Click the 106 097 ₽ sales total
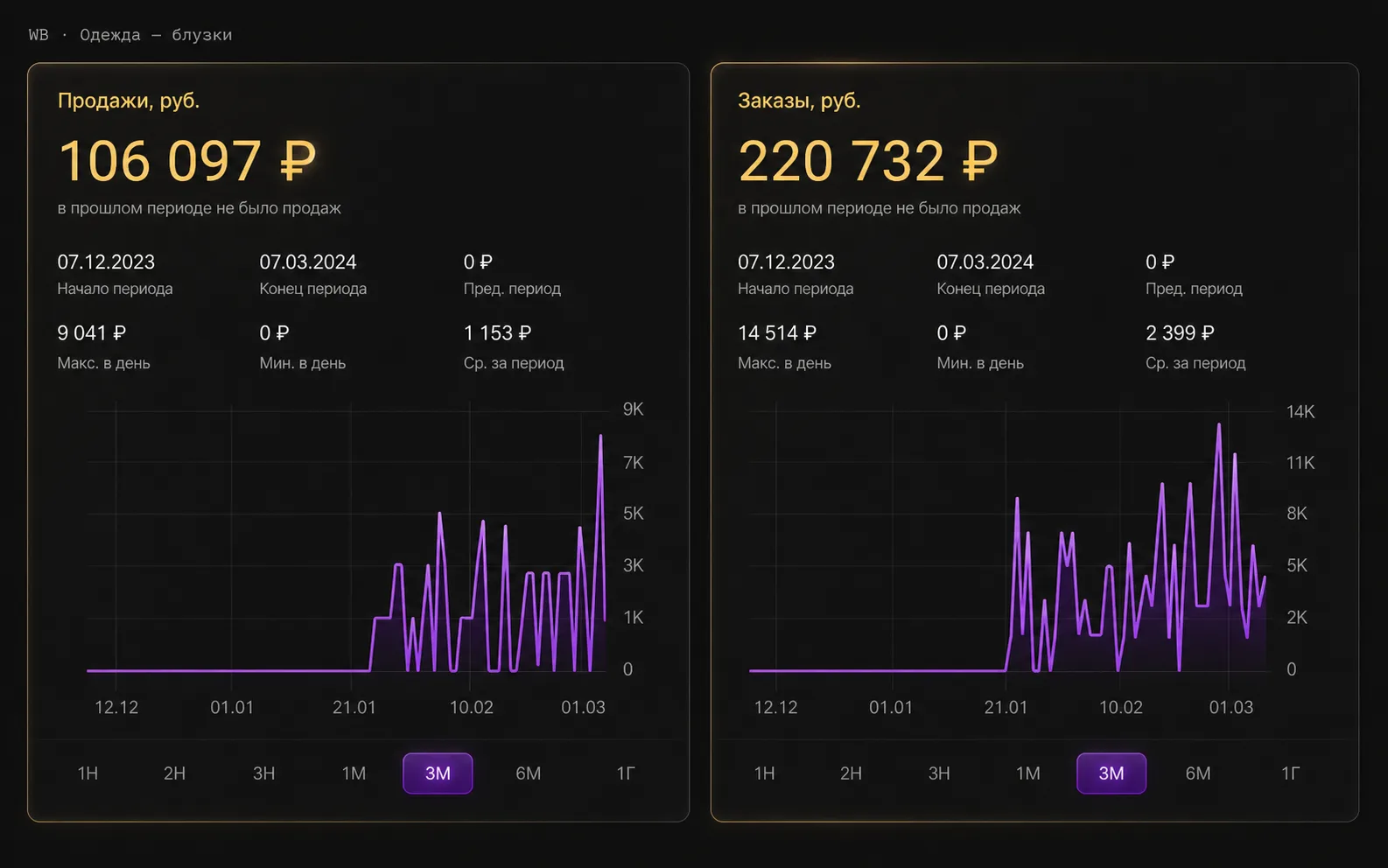The height and width of the screenshot is (868, 1388). coord(186,161)
